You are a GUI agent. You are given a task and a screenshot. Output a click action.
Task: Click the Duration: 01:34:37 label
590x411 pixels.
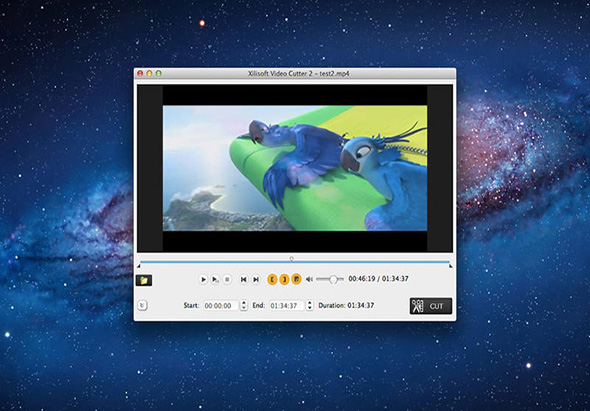click(346, 305)
